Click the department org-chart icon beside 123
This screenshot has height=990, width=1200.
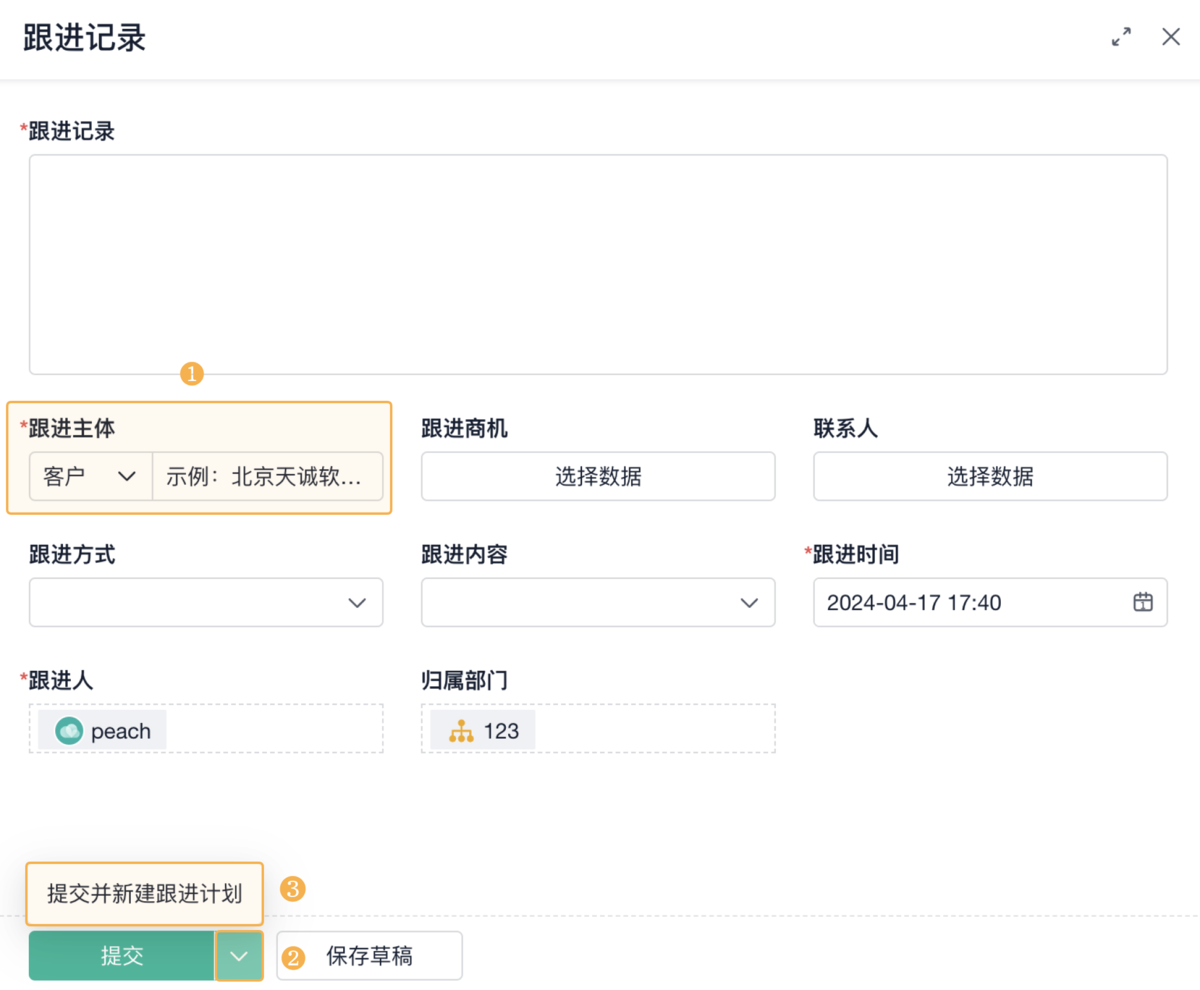(x=461, y=731)
